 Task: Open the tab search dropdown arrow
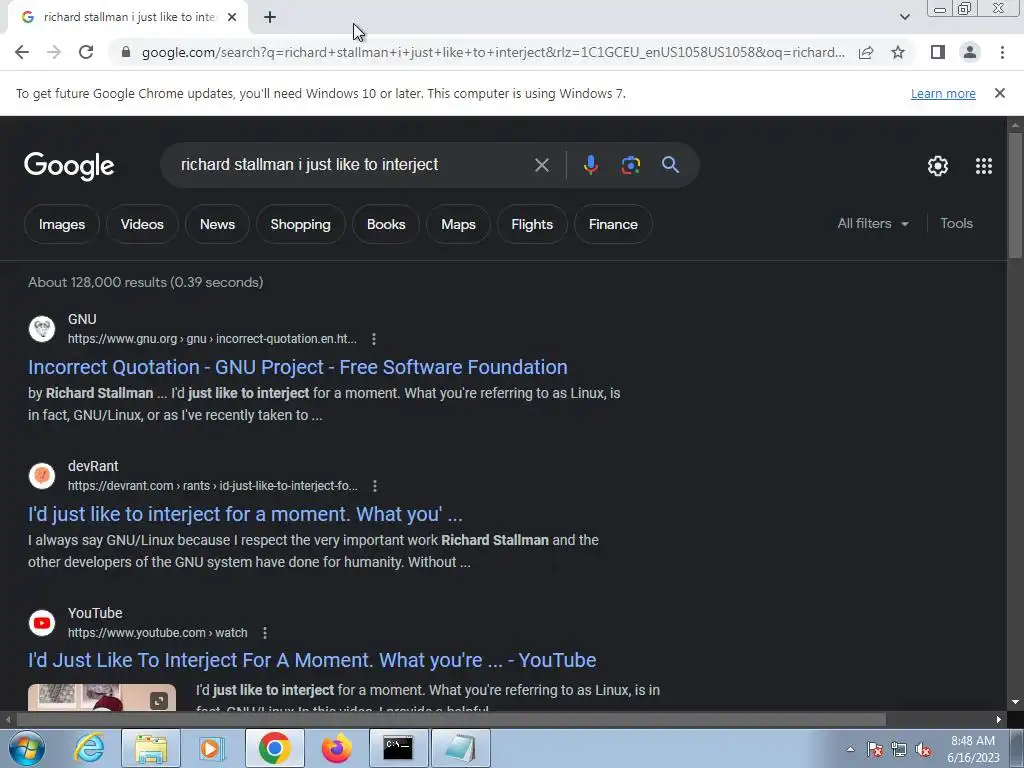904,17
